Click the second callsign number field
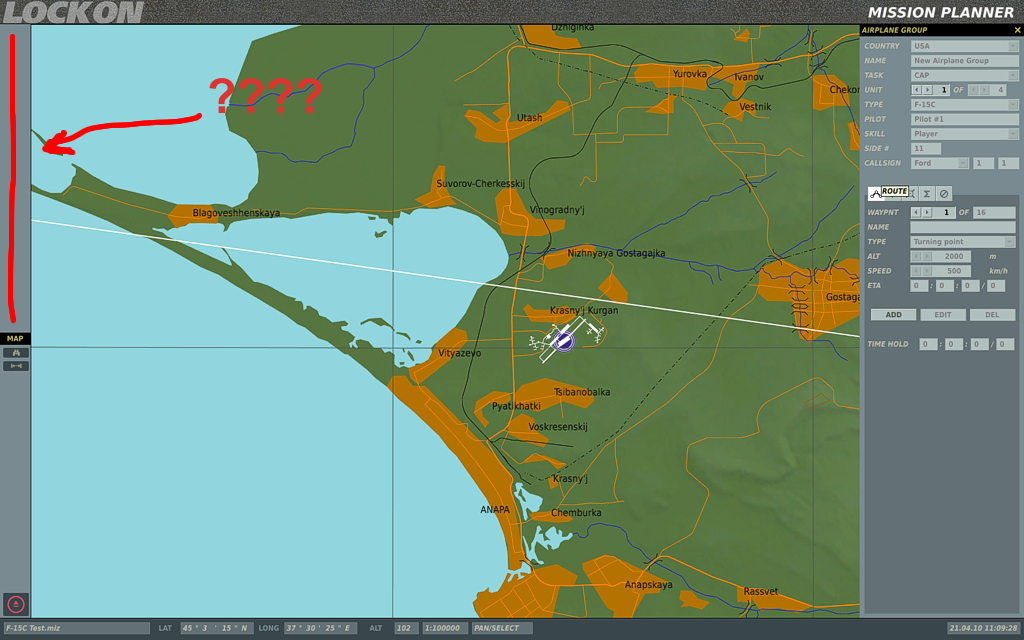The width and height of the screenshot is (1024, 640). click(x=1007, y=163)
